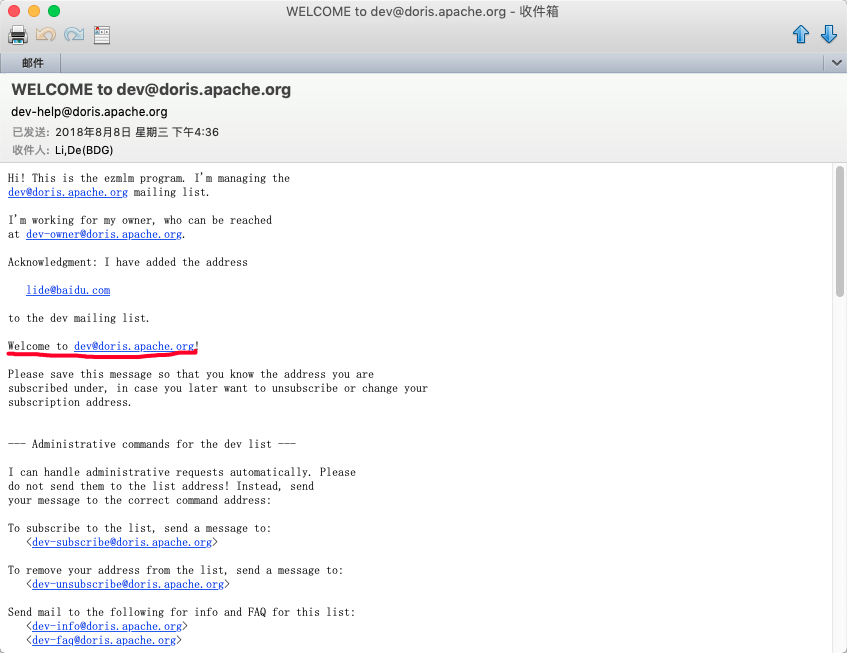Click the message layout icon in toolbar

point(102,35)
